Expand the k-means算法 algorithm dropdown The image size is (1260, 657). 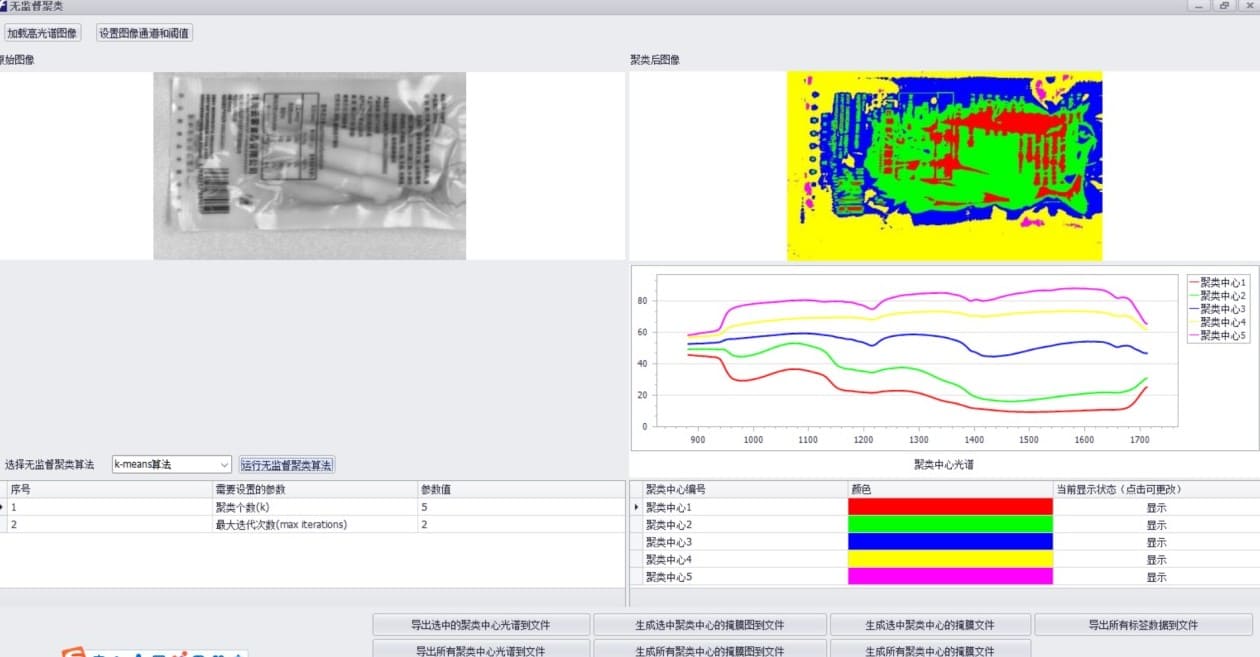pyautogui.click(x=223, y=465)
